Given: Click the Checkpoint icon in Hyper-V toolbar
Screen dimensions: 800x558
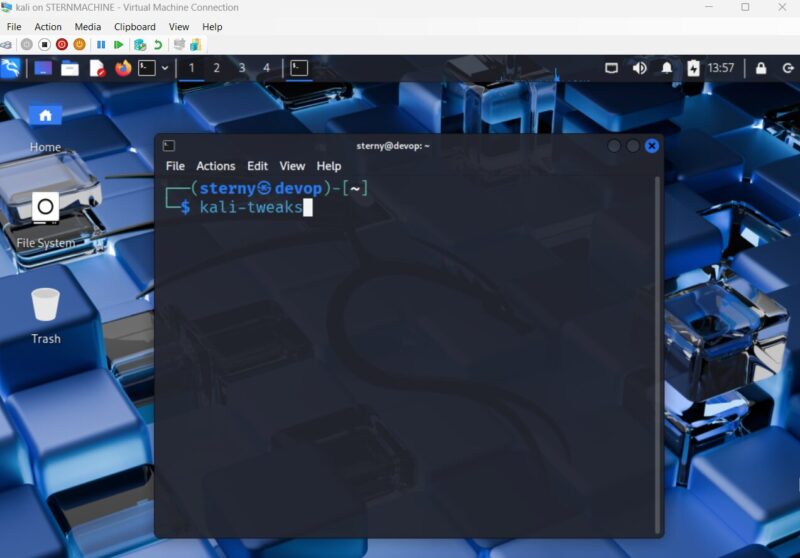Looking at the screenshot, I should click(140, 45).
